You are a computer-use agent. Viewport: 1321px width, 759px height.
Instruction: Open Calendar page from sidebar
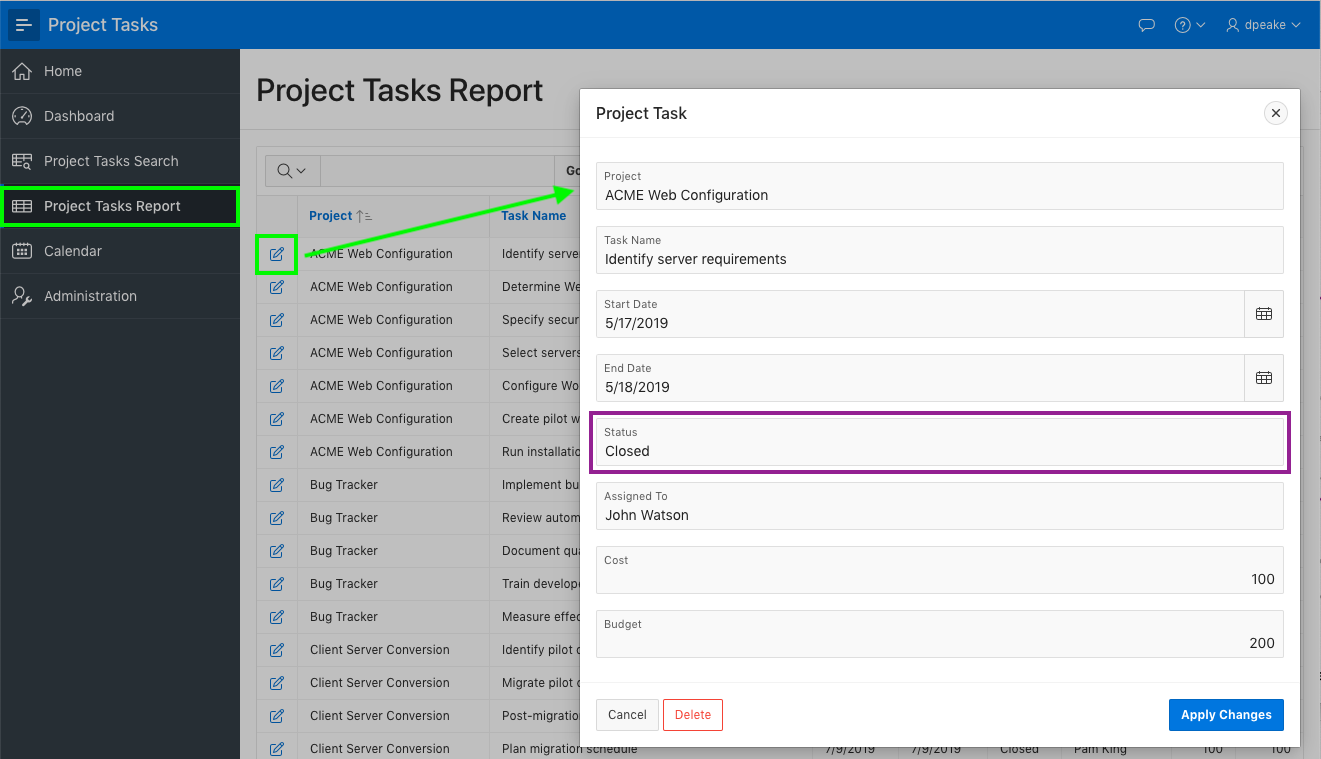pos(73,251)
